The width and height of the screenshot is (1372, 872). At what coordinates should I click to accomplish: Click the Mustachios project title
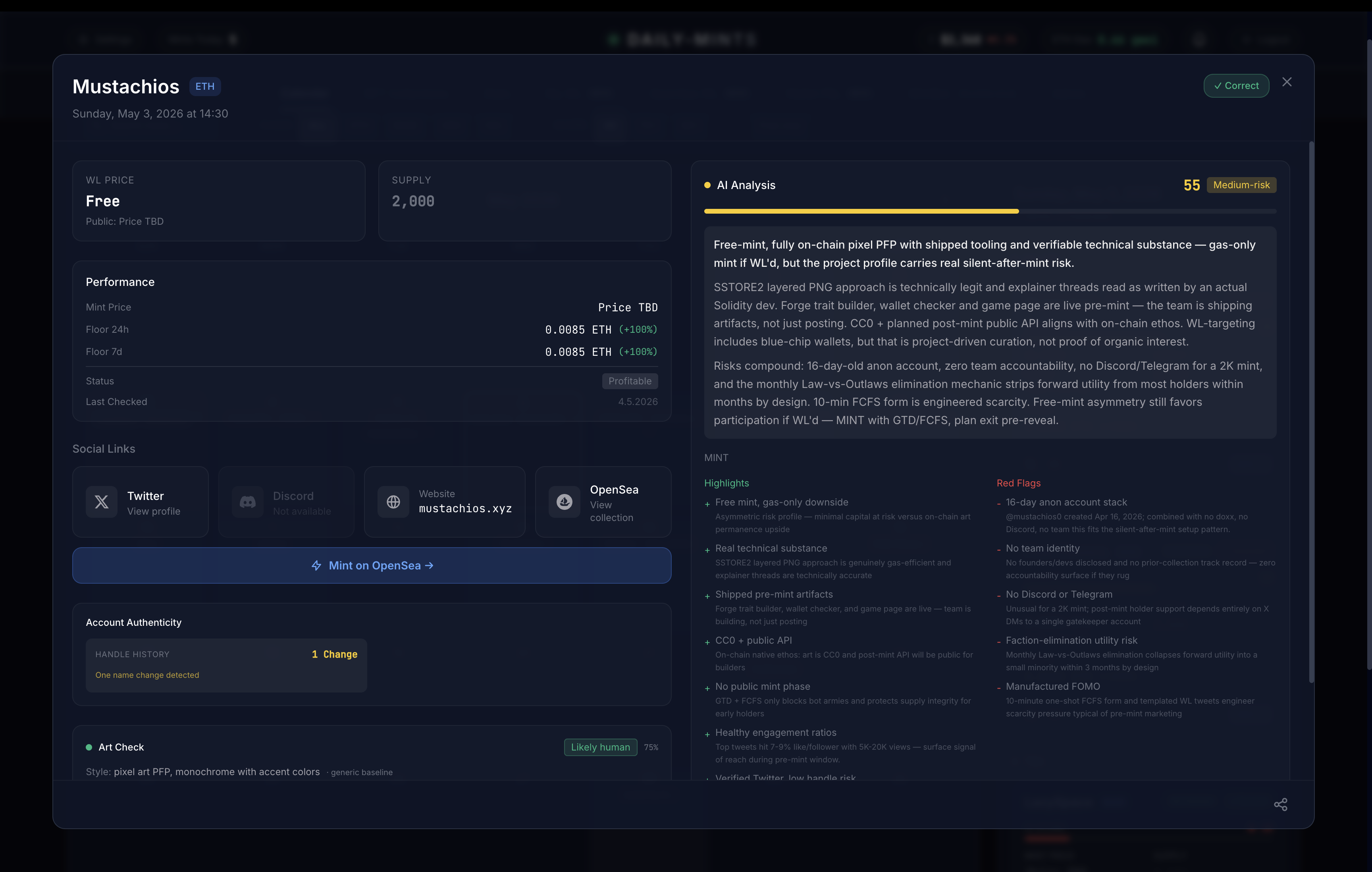126,87
